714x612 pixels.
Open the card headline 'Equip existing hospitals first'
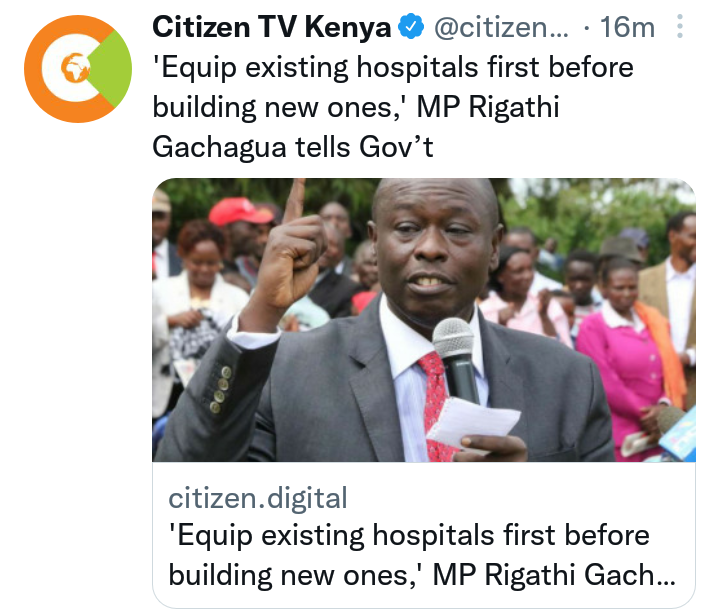pos(422,554)
